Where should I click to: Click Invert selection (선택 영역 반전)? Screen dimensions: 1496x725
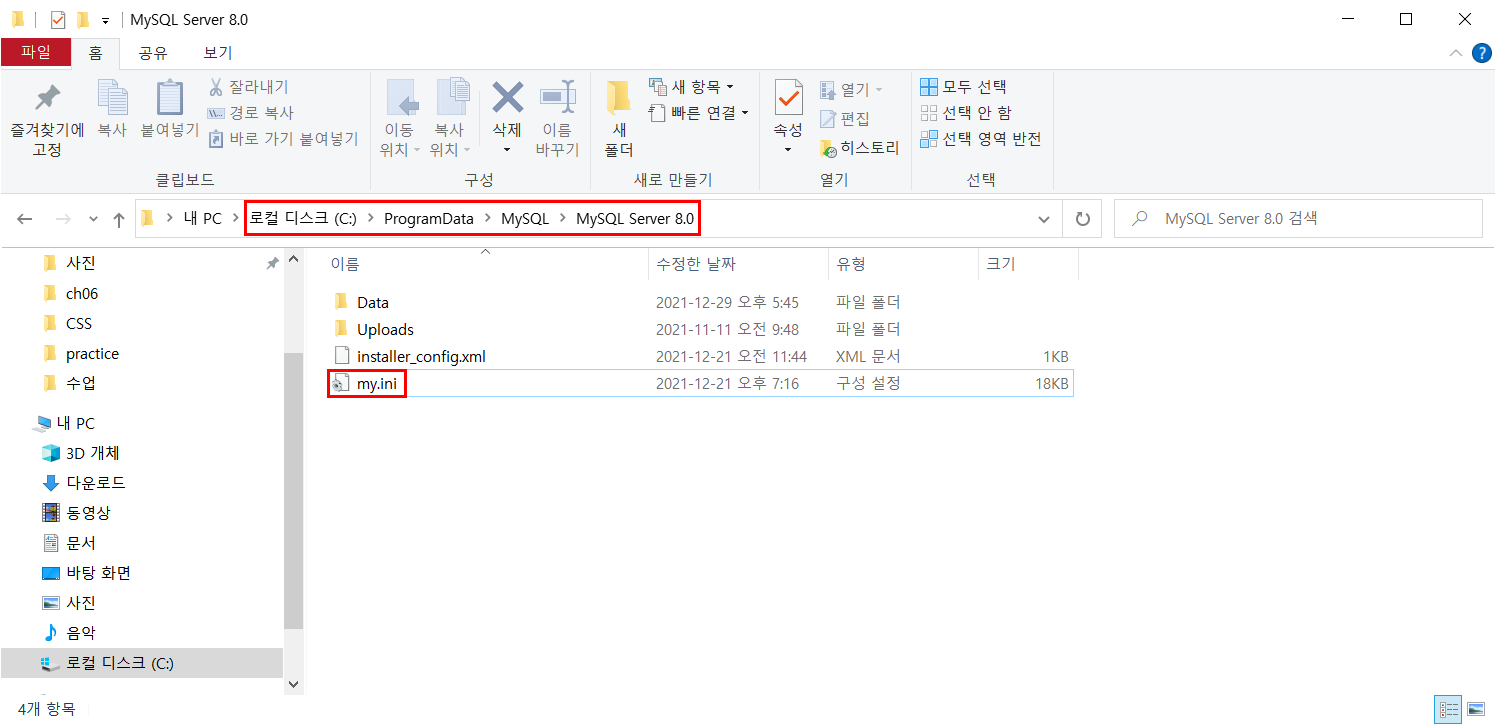coord(980,139)
